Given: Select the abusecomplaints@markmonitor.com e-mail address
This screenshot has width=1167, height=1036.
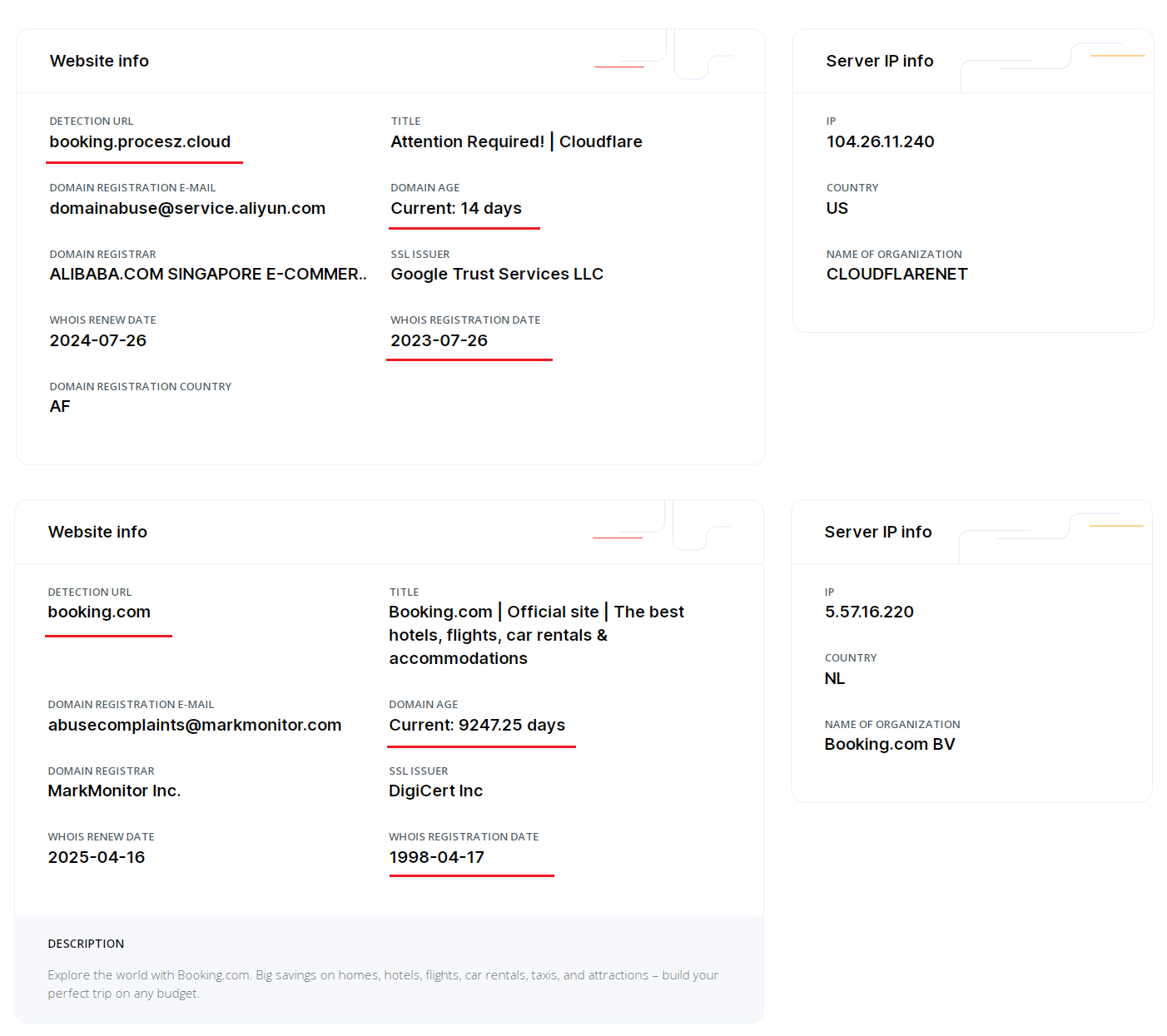Looking at the screenshot, I should click(195, 726).
